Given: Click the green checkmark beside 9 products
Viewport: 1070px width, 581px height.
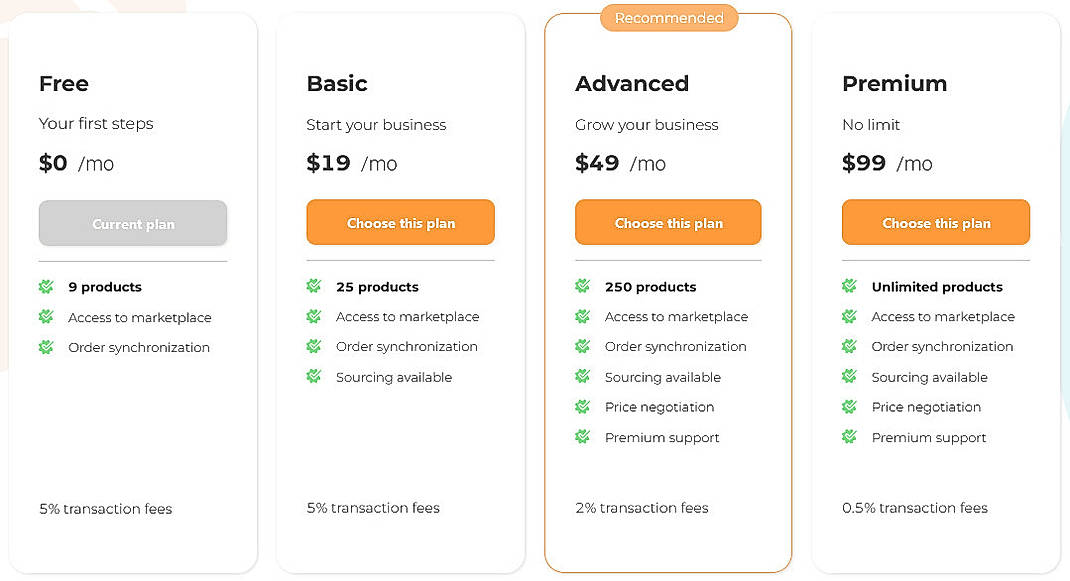Looking at the screenshot, I should click(x=45, y=287).
